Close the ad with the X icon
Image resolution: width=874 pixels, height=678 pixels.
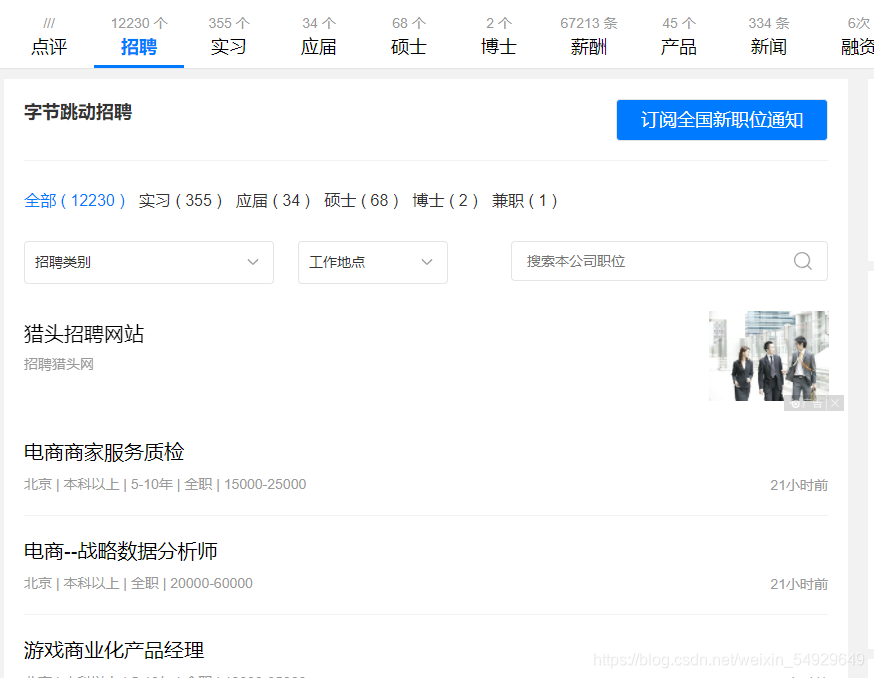pyautogui.click(x=834, y=403)
